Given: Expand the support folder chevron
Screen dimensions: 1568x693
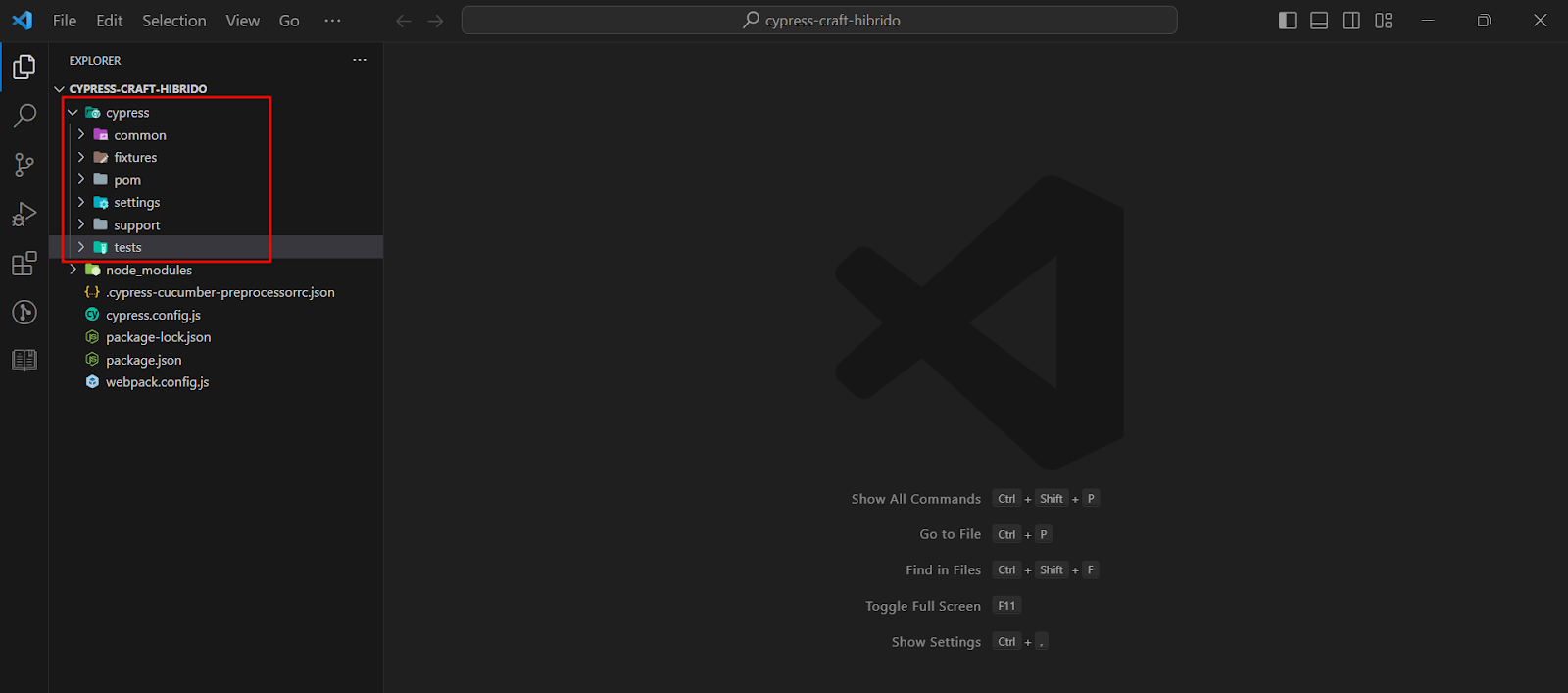Looking at the screenshot, I should 81,224.
